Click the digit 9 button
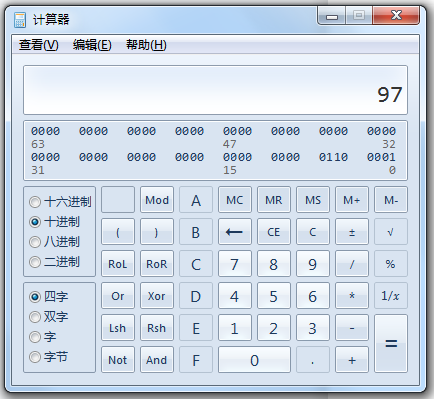 point(313,264)
